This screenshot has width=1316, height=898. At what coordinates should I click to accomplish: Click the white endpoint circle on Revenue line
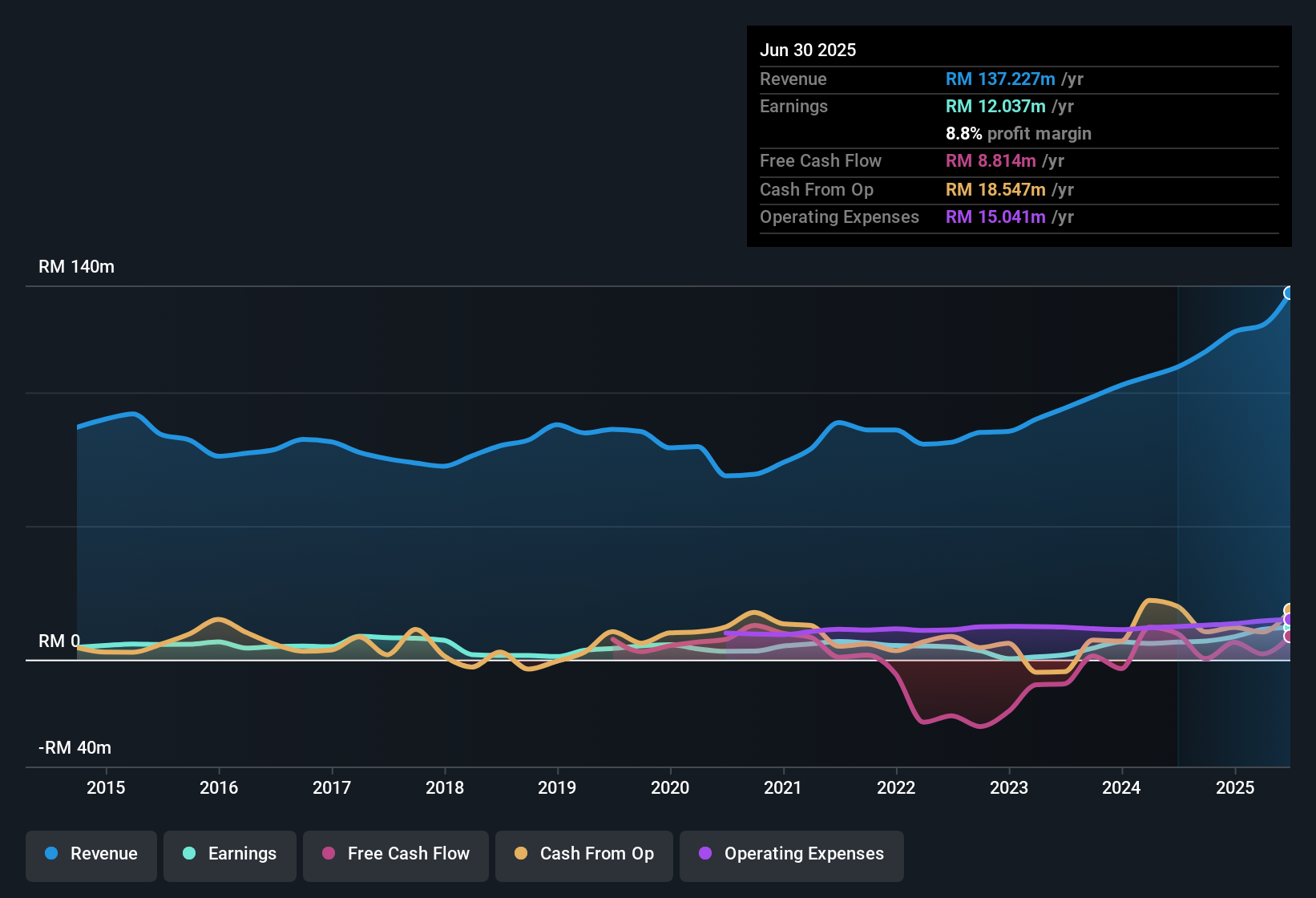tap(1288, 294)
